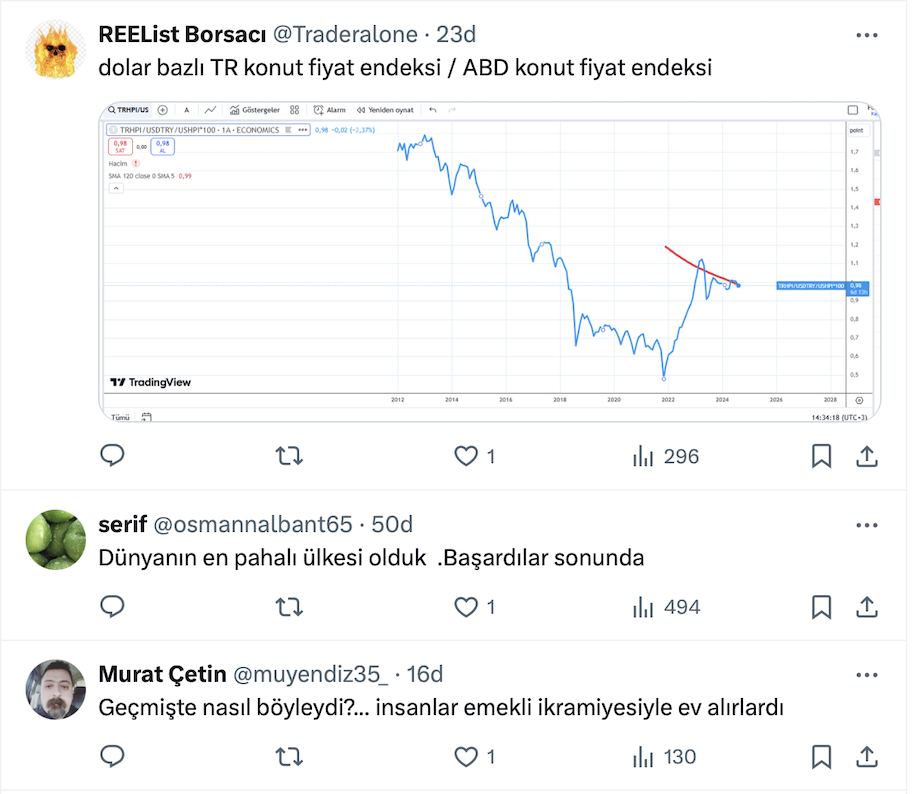Image resolution: width=918 pixels, height=794 pixels.
Task: Share the REEList Borsacı tweet
Action: [x=868, y=457]
